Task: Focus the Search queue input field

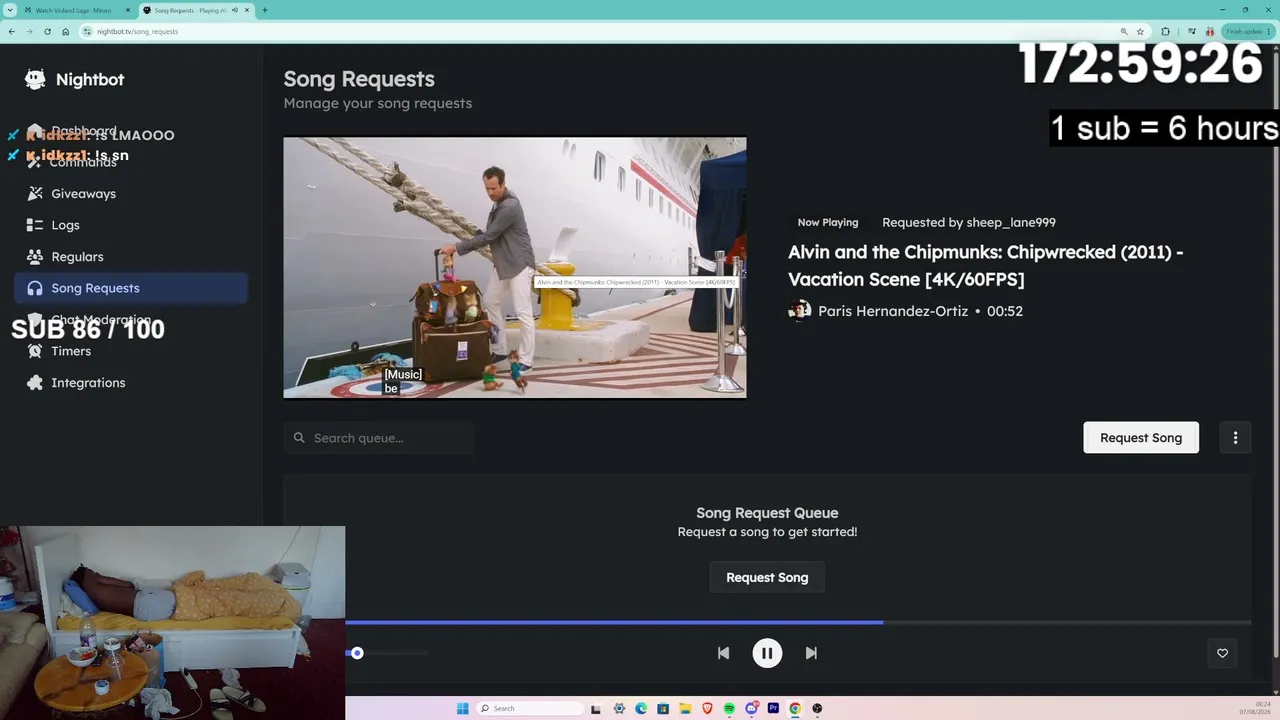Action: pyautogui.click(x=379, y=438)
